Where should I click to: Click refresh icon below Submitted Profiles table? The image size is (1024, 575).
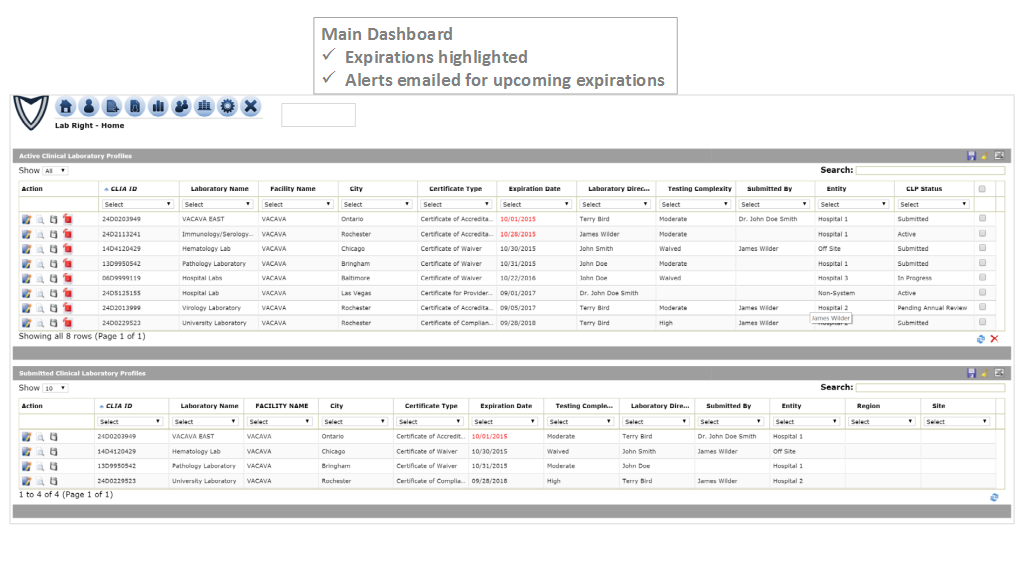994,497
